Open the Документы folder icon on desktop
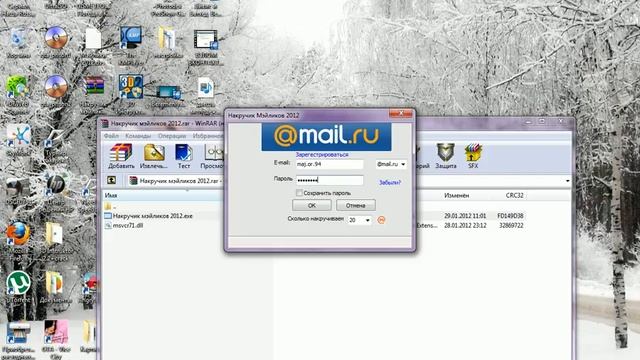Viewport: 640px width, 360px height. click(x=54, y=284)
